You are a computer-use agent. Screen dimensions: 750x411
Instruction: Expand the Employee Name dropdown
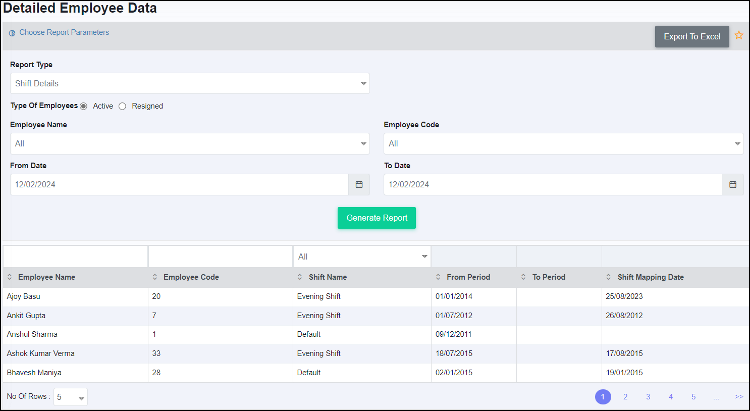coord(190,144)
